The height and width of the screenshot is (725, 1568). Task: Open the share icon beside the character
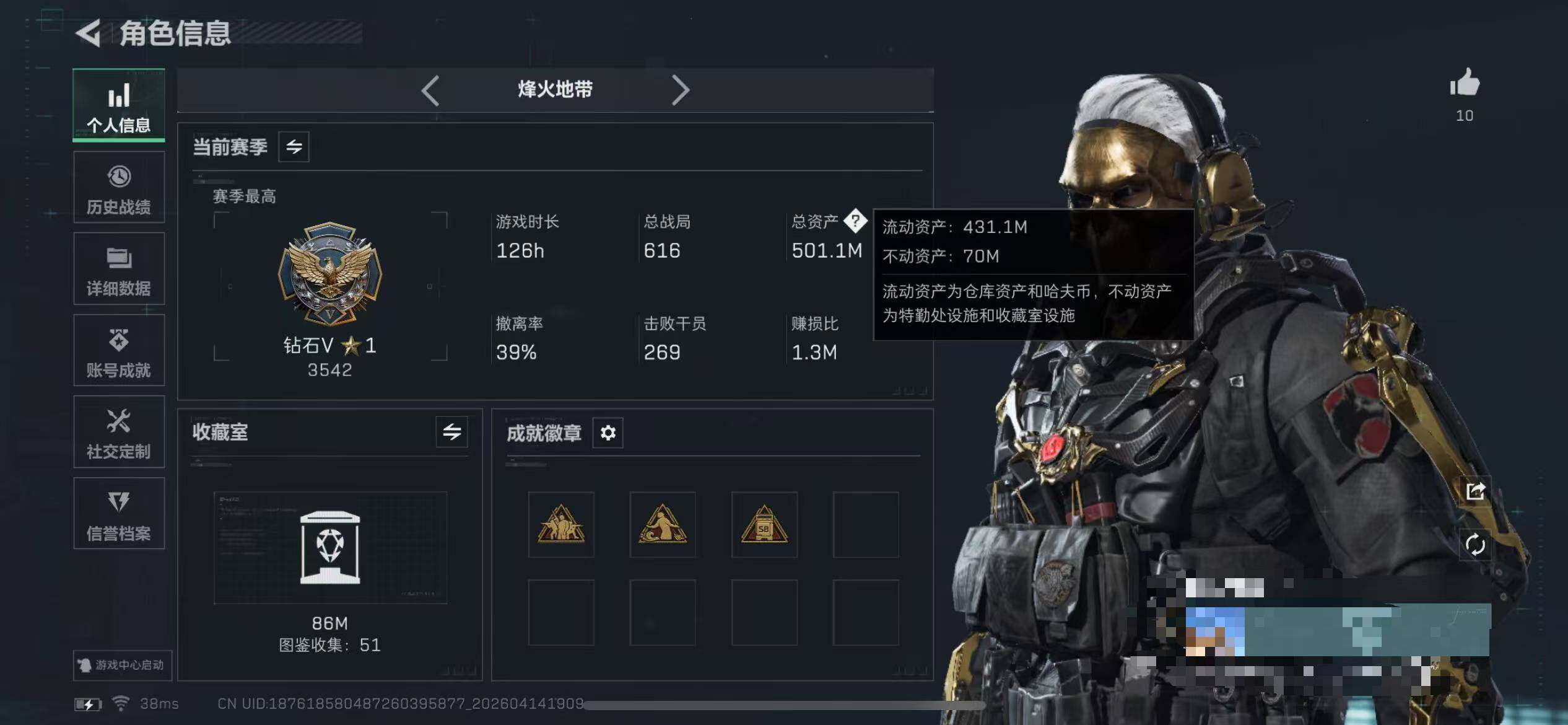pyautogui.click(x=1475, y=491)
